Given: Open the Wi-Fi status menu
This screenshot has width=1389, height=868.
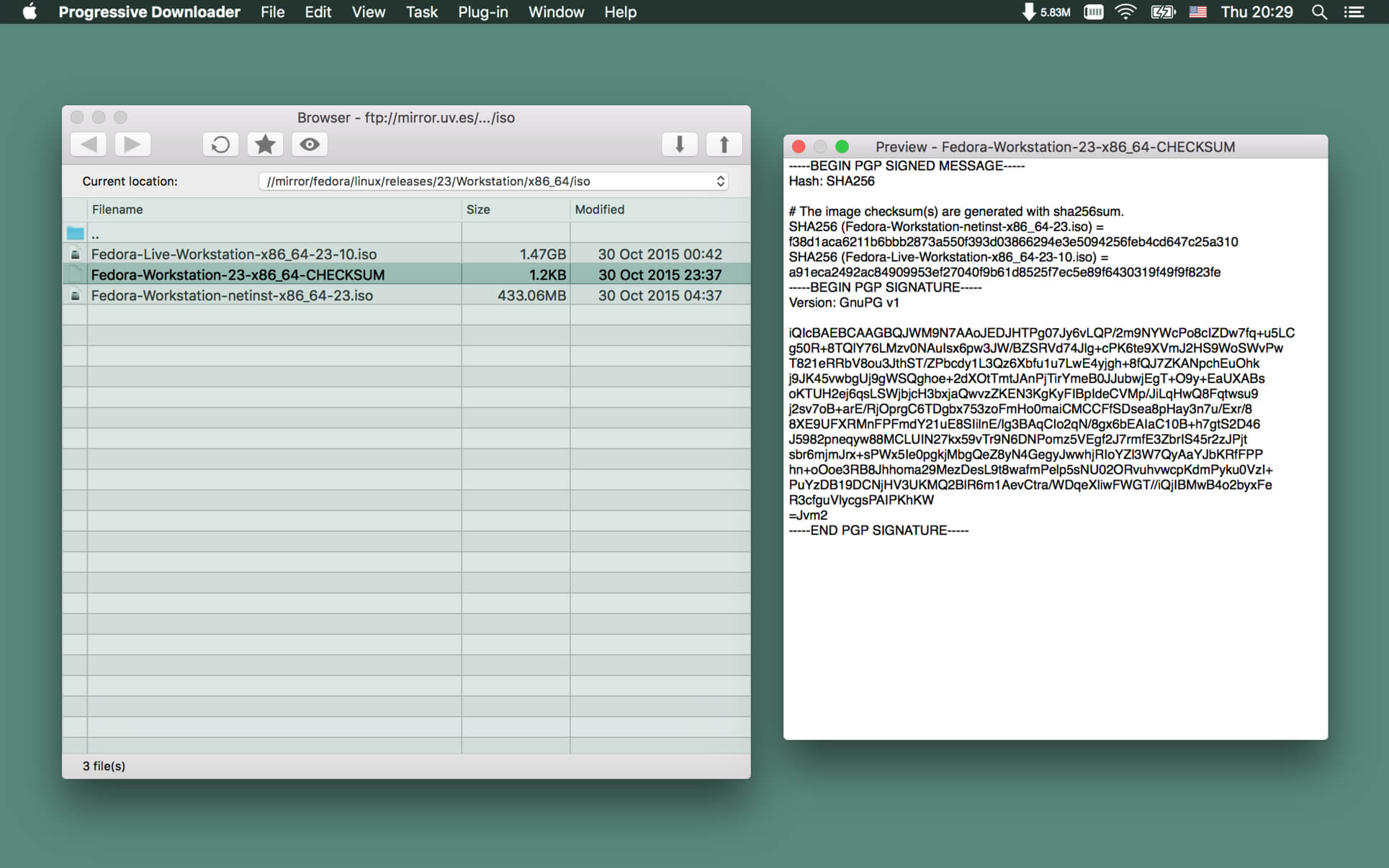Looking at the screenshot, I should pos(1125,12).
